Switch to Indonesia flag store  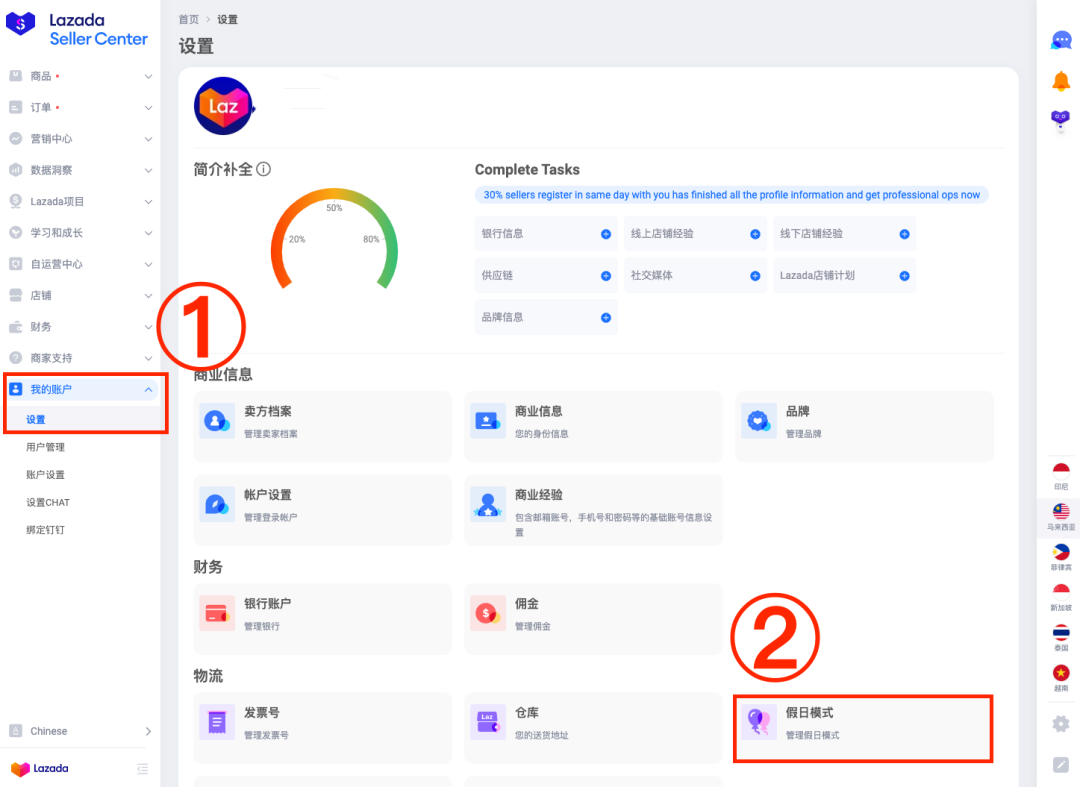1061,475
